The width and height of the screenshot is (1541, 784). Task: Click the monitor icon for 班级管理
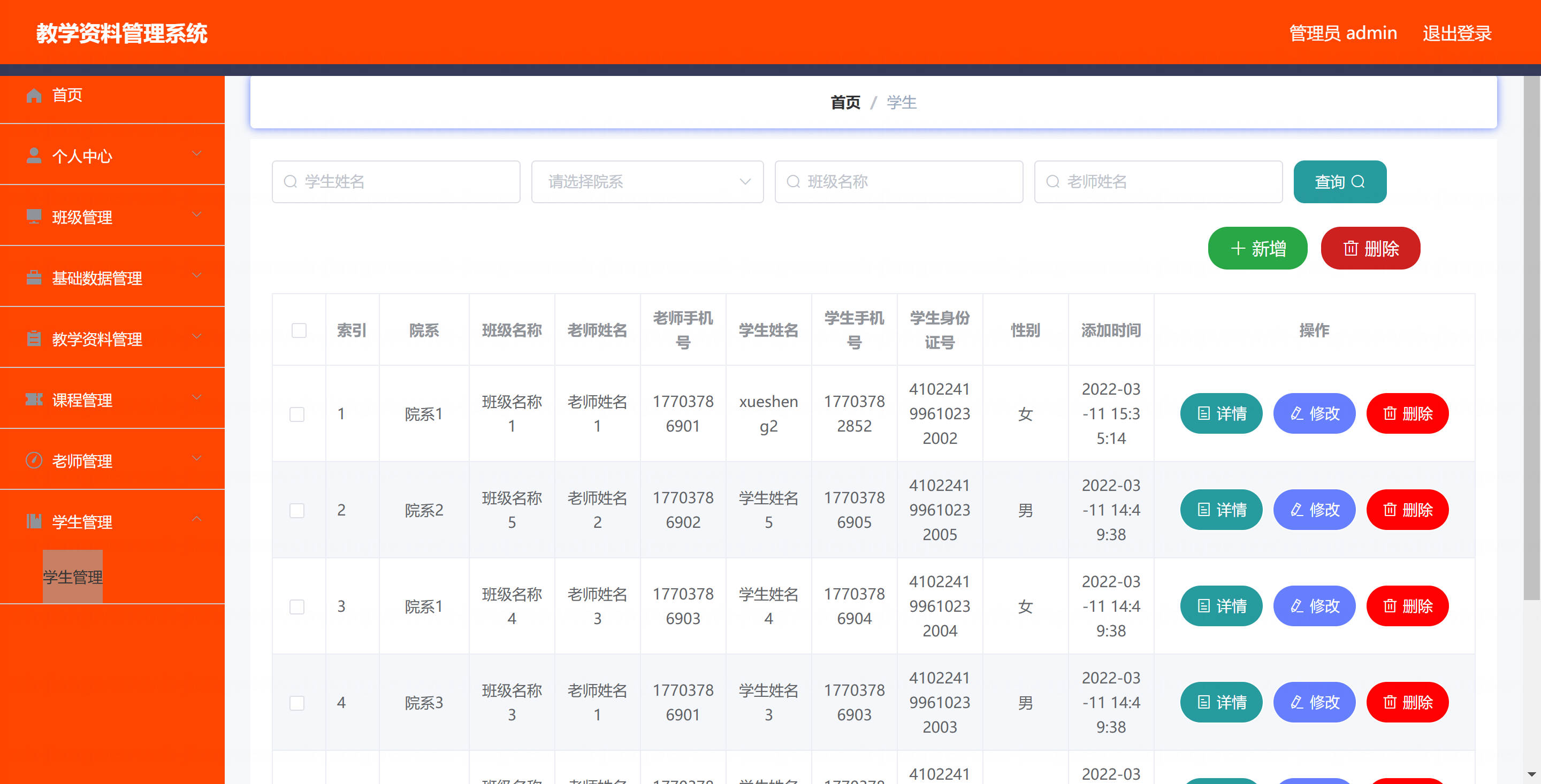(34, 217)
